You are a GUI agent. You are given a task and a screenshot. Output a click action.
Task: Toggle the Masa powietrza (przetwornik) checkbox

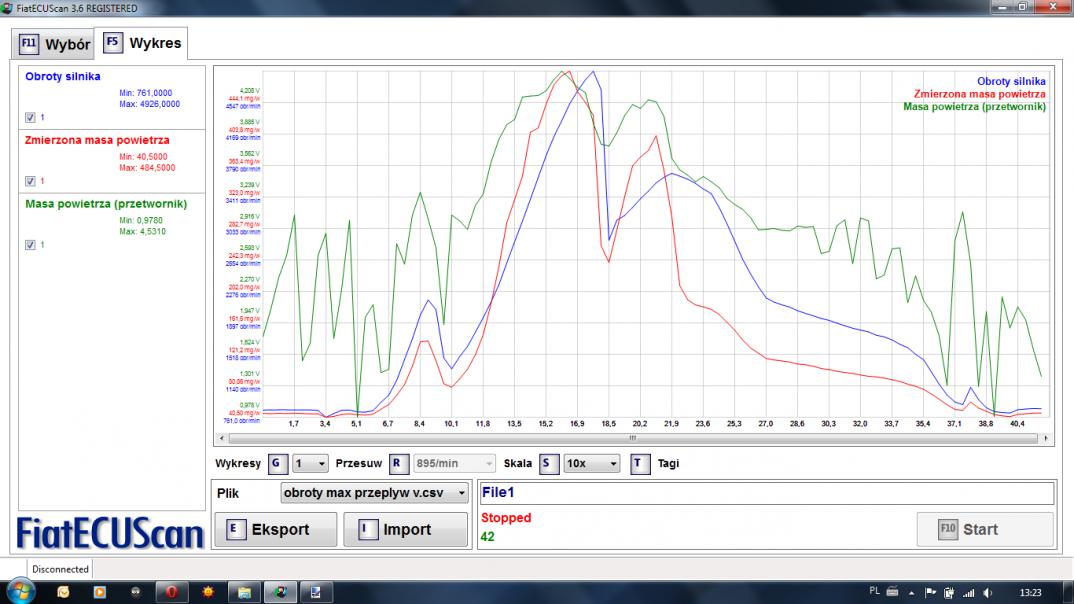tap(30, 245)
